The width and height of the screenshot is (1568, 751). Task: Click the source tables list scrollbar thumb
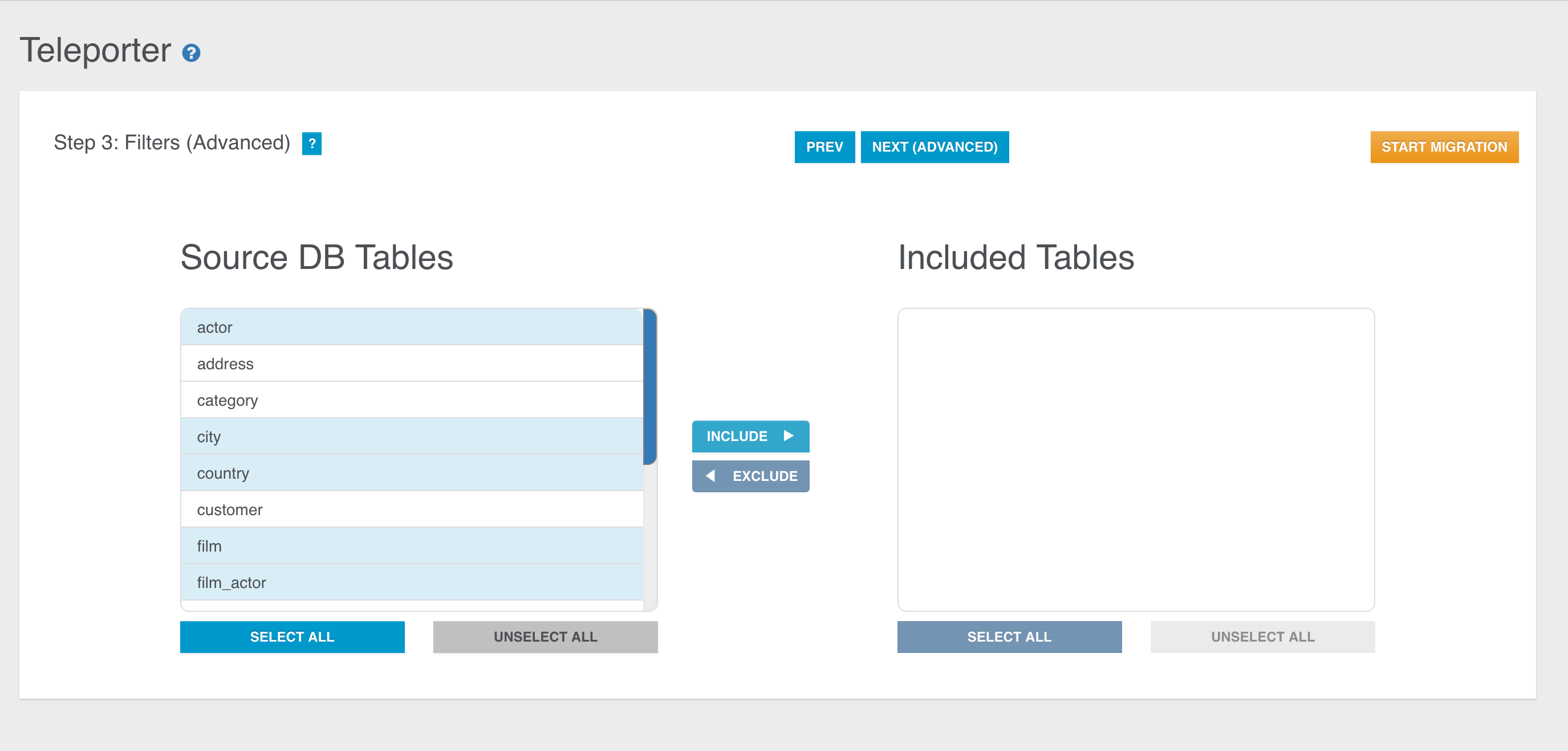click(x=649, y=387)
